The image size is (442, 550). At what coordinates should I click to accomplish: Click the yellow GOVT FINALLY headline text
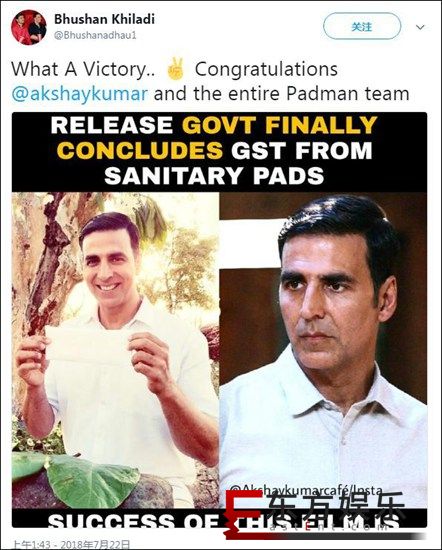280,125
